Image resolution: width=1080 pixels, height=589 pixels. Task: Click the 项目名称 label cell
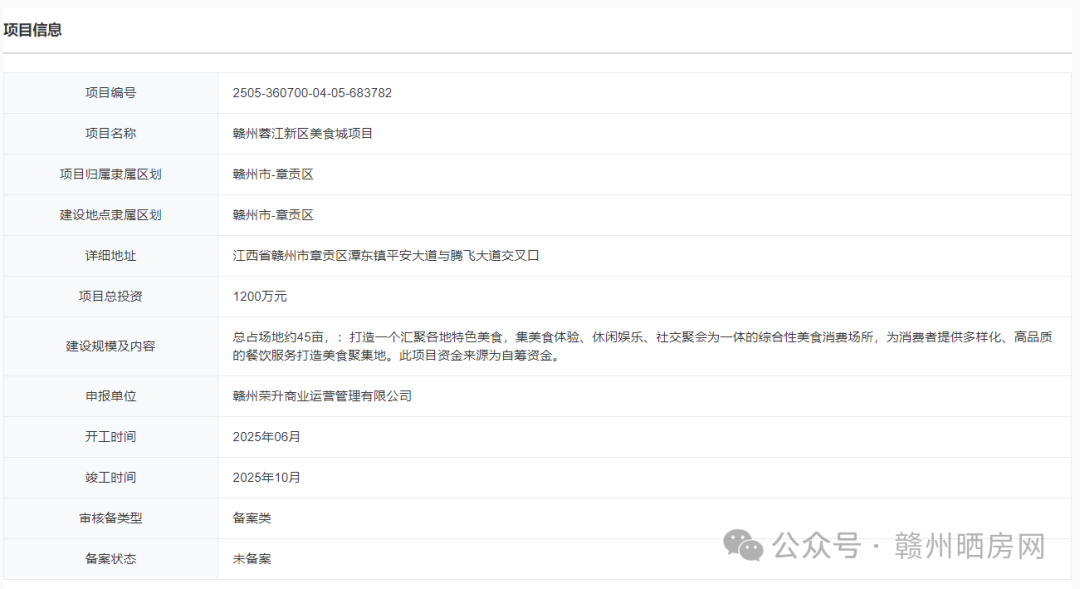[x=110, y=134]
